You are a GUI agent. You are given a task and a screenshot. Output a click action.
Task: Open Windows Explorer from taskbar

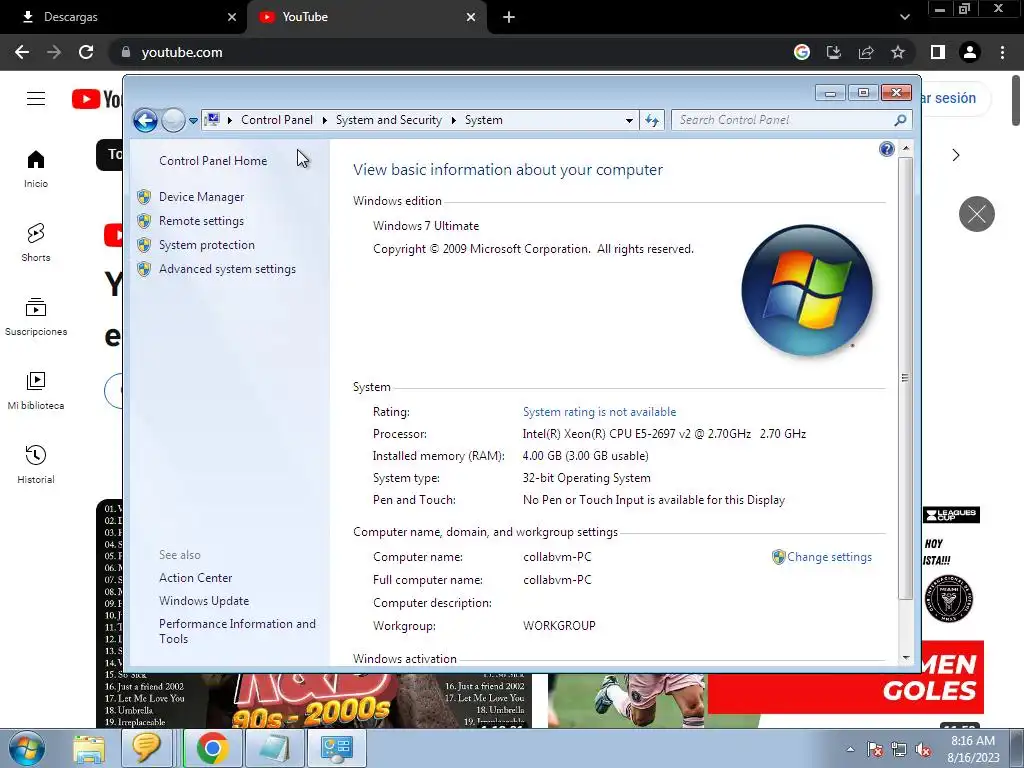89,748
